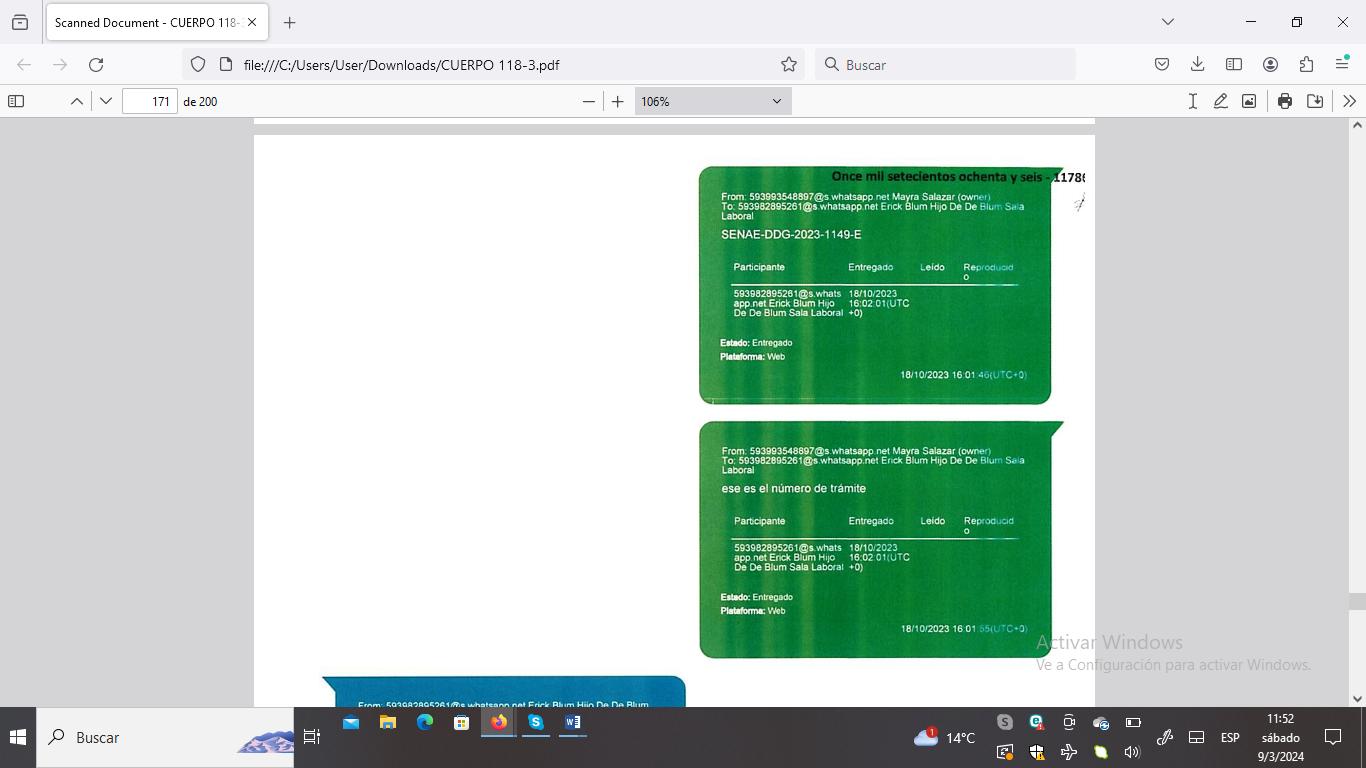Open the volume control in system tray
The height and width of the screenshot is (768, 1366).
(x=1132, y=752)
